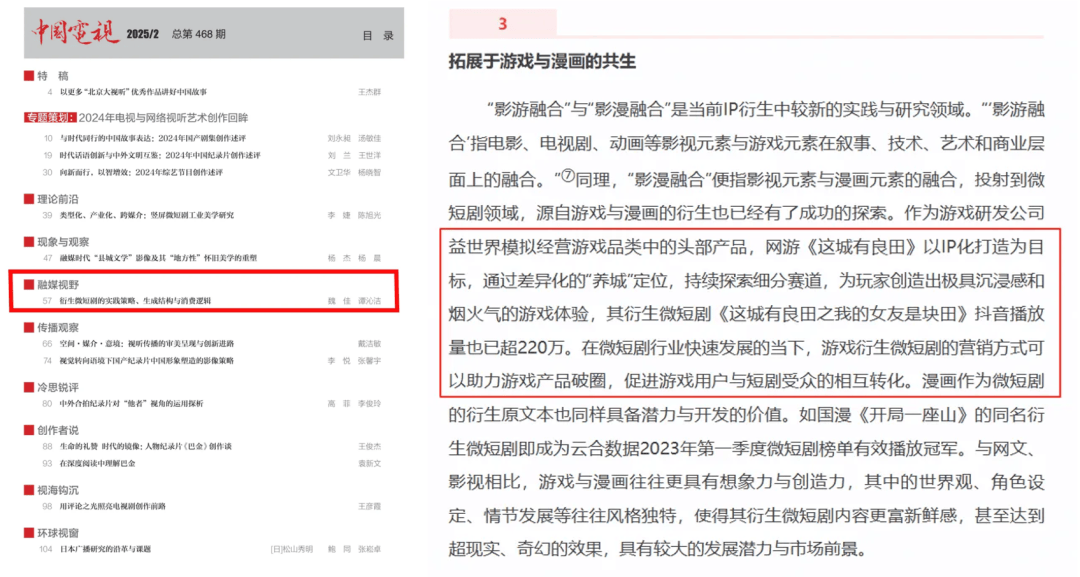Click the red square beside 现象与观察
This screenshot has width=1080, height=577.
tap(29, 242)
